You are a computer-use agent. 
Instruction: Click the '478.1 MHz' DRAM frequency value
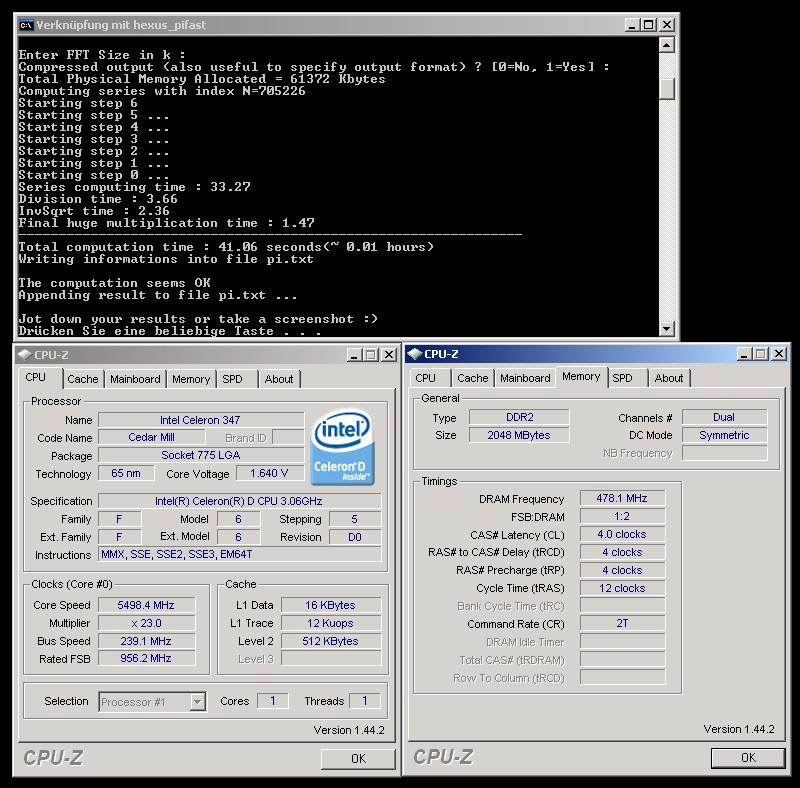tap(622, 499)
